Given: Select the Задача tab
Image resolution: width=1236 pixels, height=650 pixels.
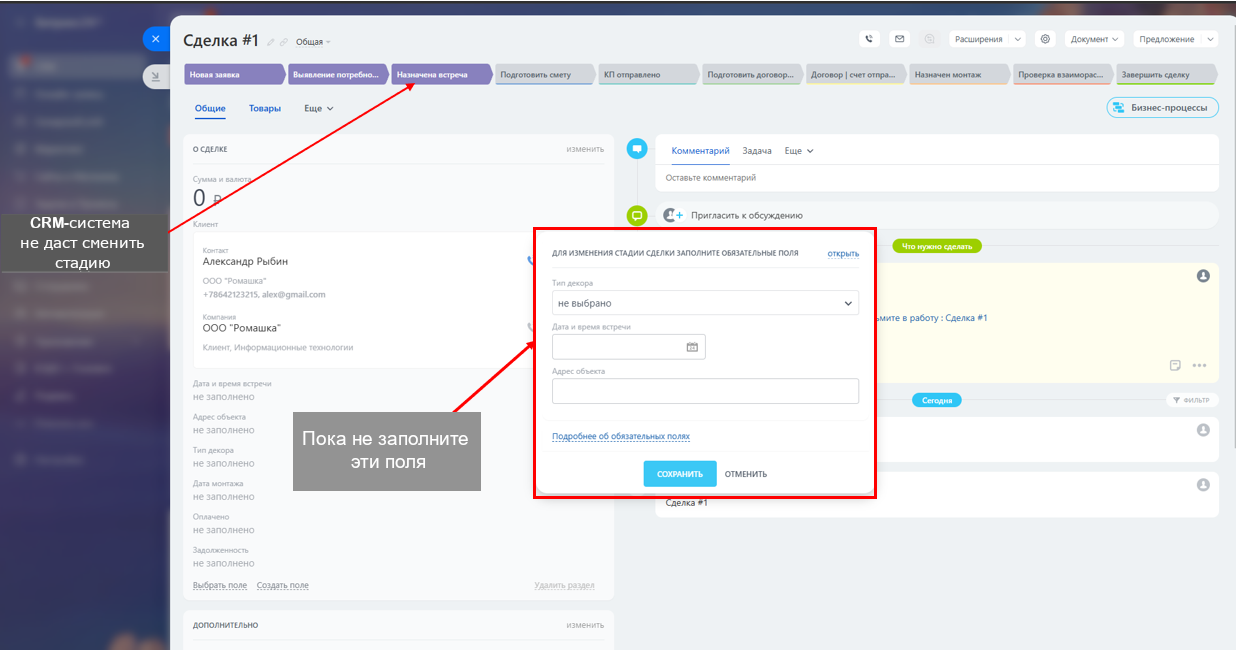Looking at the screenshot, I should pos(757,151).
